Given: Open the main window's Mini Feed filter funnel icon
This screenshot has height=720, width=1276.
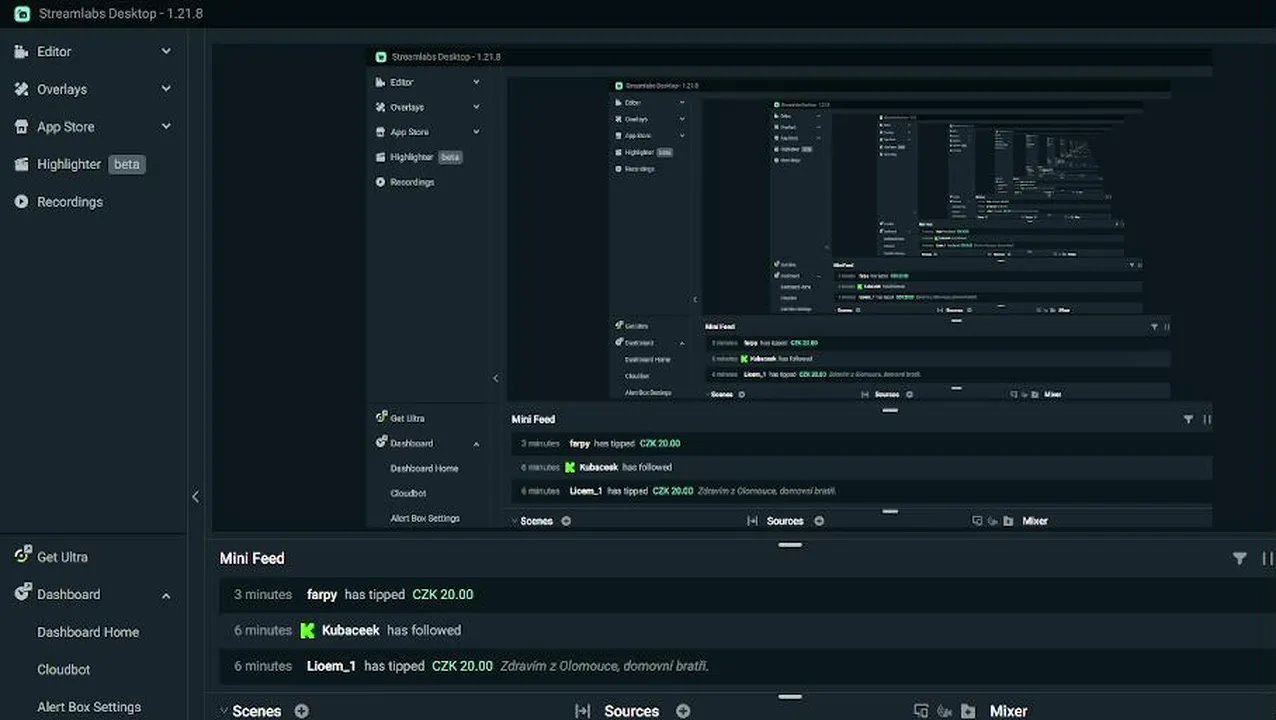Looking at the screenshot, I should point(1240,559).
